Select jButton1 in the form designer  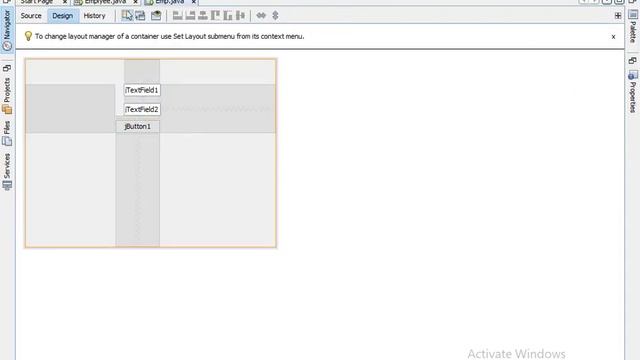click(138, 127)
